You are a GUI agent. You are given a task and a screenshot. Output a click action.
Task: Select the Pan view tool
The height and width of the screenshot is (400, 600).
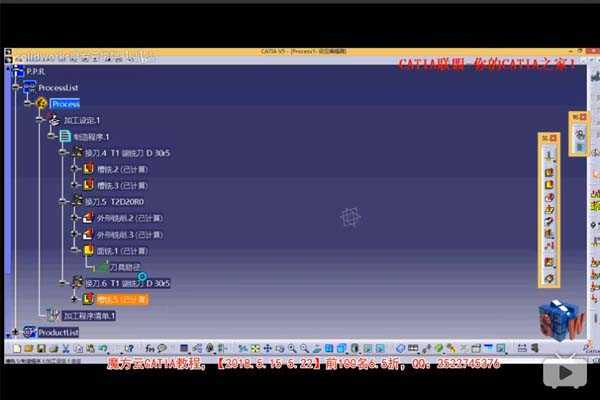(267, 348)
